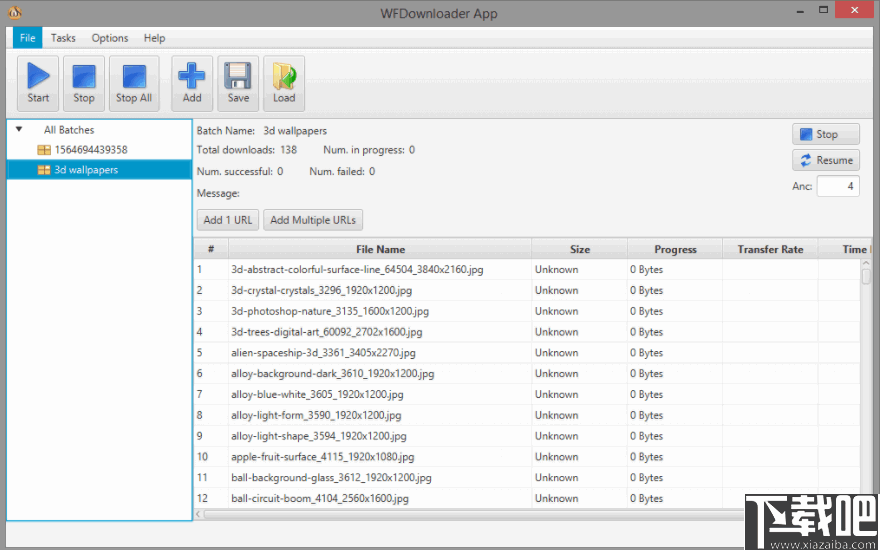Open the Options menu
This screenshot has height=550, width=880.
(x=110, y=38)
